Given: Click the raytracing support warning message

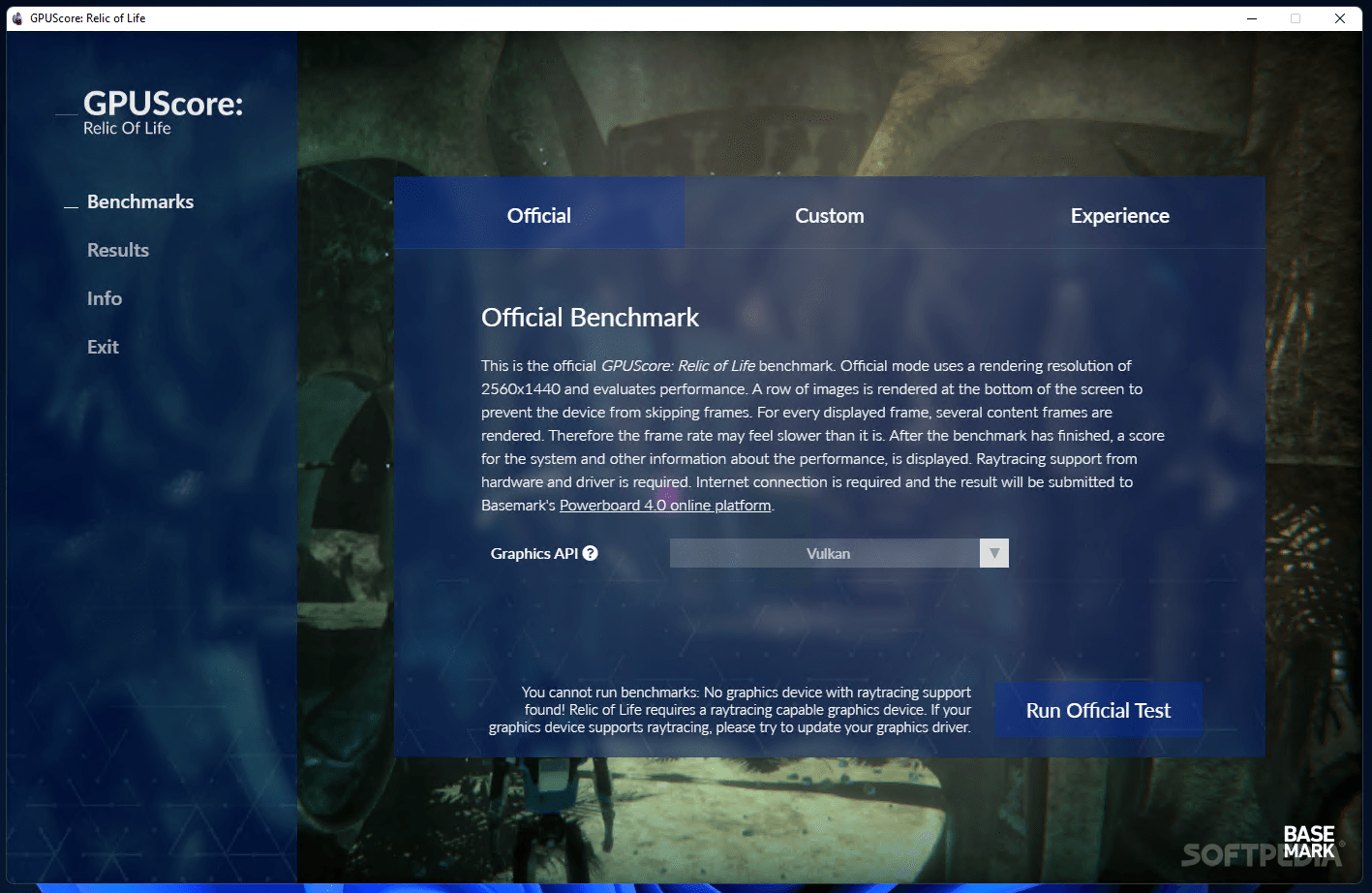Looking at the screenshot, I should pos(730,710).
